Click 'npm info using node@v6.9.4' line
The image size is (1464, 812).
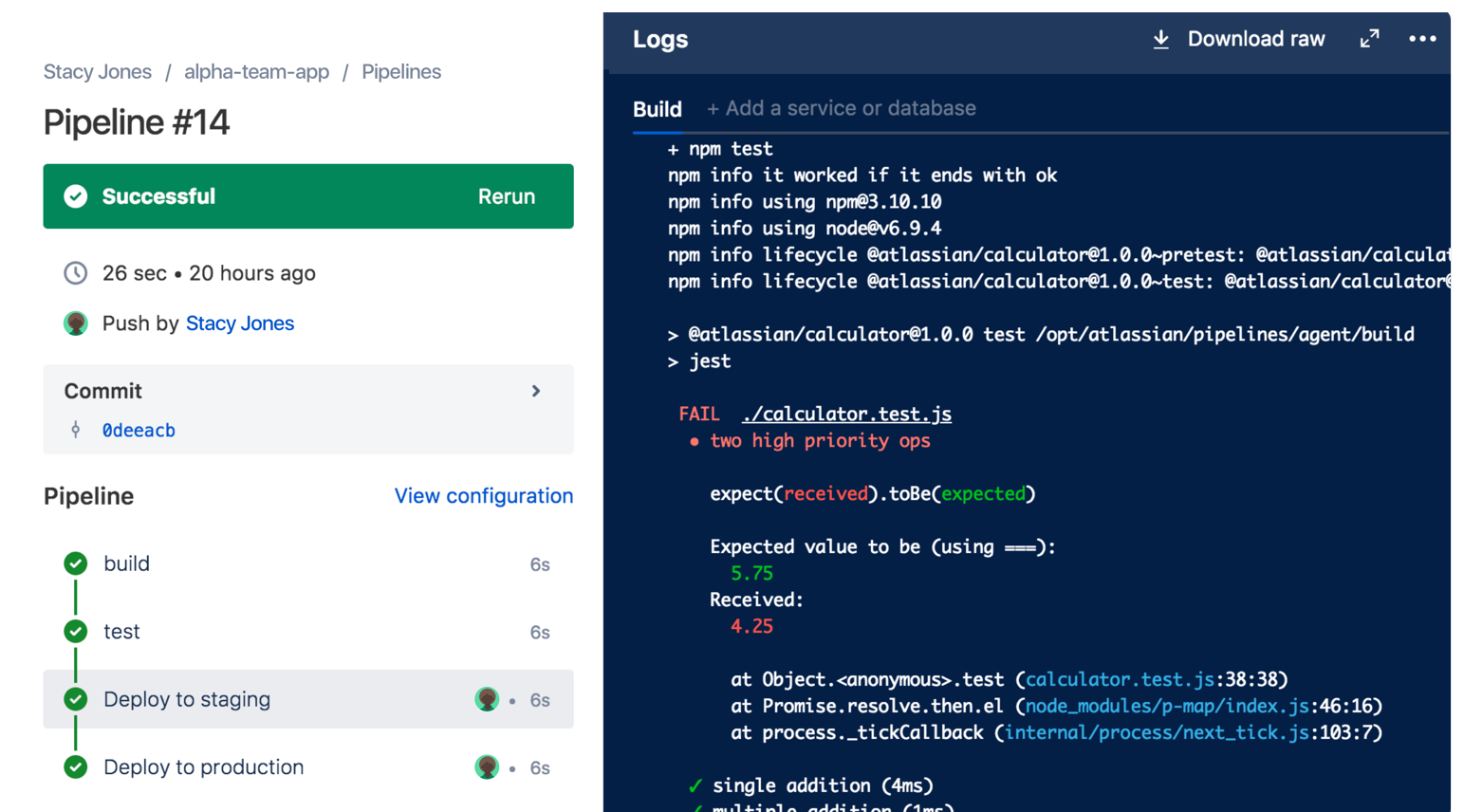point(805,229)
